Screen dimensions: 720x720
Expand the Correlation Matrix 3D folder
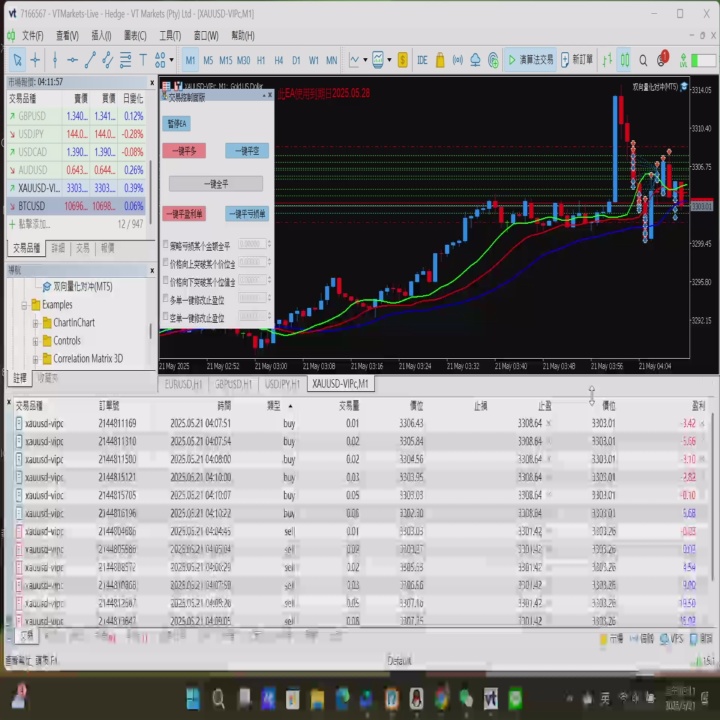pyautogui.click(x=35, y=359)
